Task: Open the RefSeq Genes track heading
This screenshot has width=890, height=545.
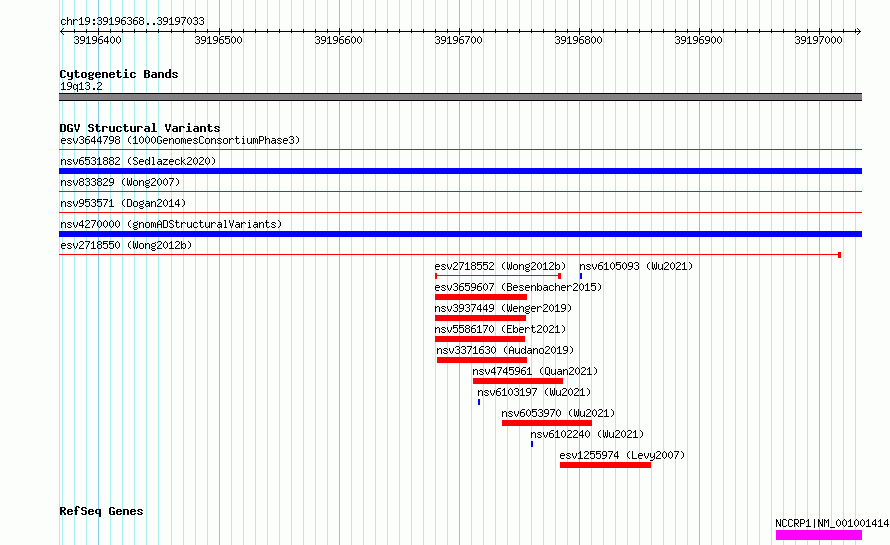Action: pyautogui.click(x=101, y=511)
